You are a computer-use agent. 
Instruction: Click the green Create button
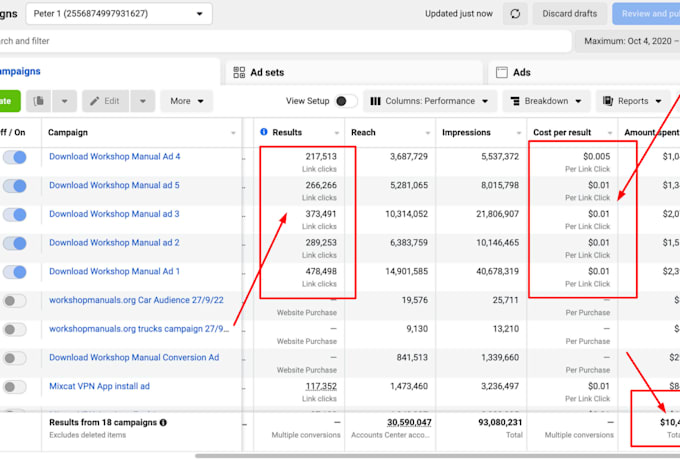click(x=10, y=101)
